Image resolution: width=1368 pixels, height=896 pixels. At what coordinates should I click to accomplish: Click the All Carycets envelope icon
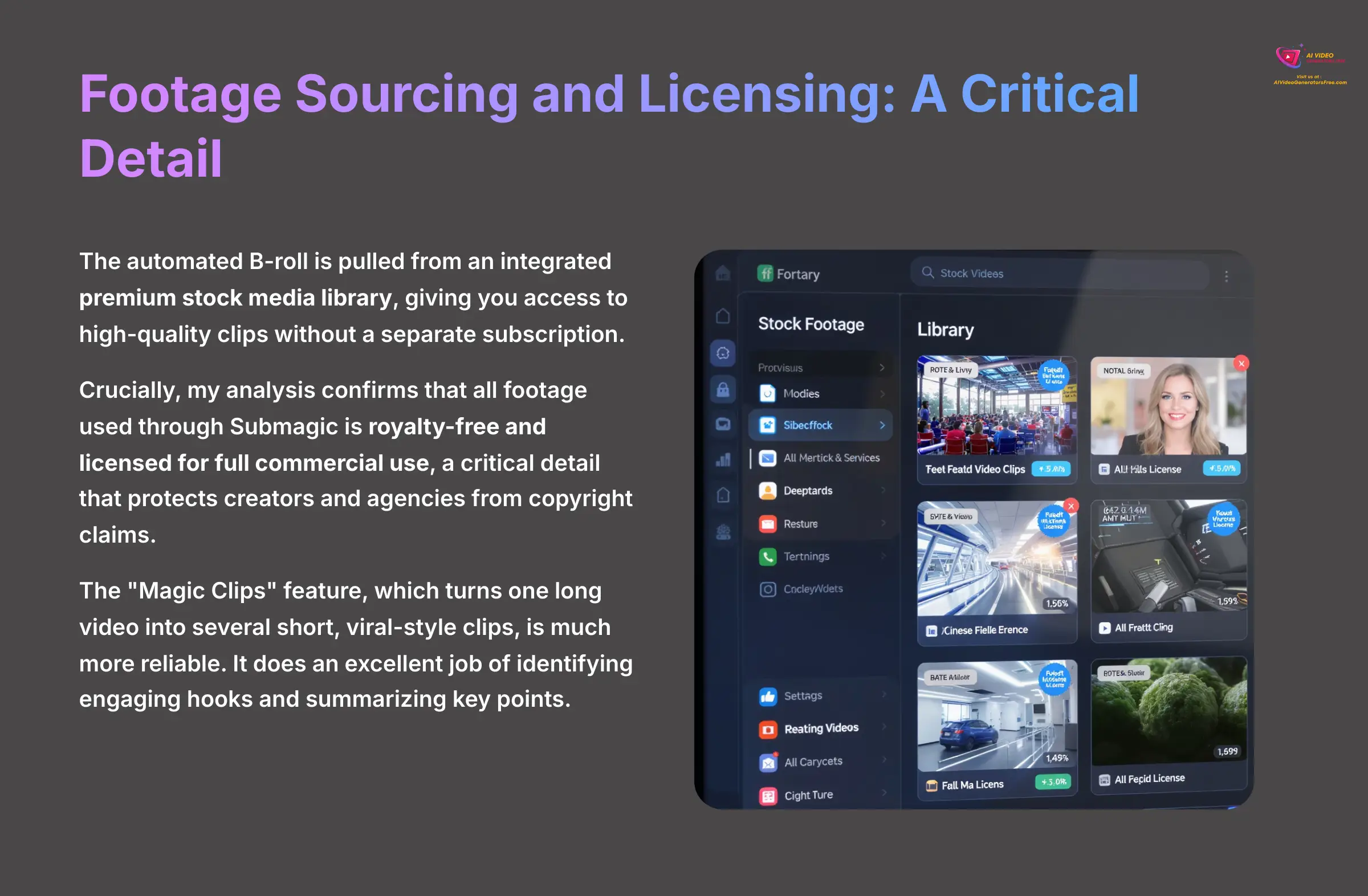[768, 763]
